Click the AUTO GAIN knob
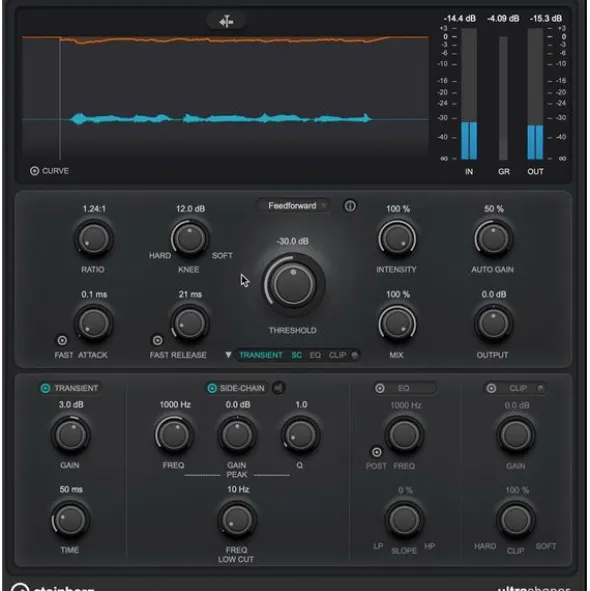This screenshot has width=590, height=591. pos(493,239)
